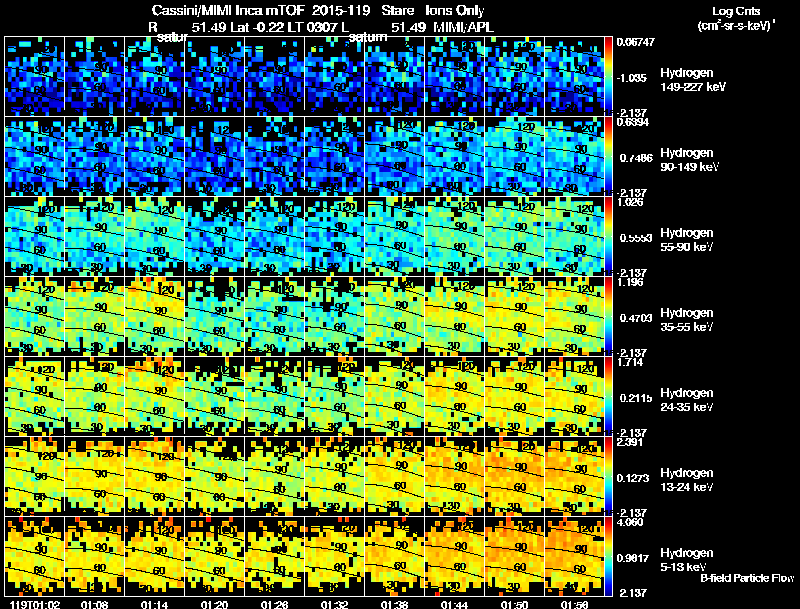The image size is (800, 609).
Task: Open the 149-227 keV panel at 01:56
Action: coord(574,76)
